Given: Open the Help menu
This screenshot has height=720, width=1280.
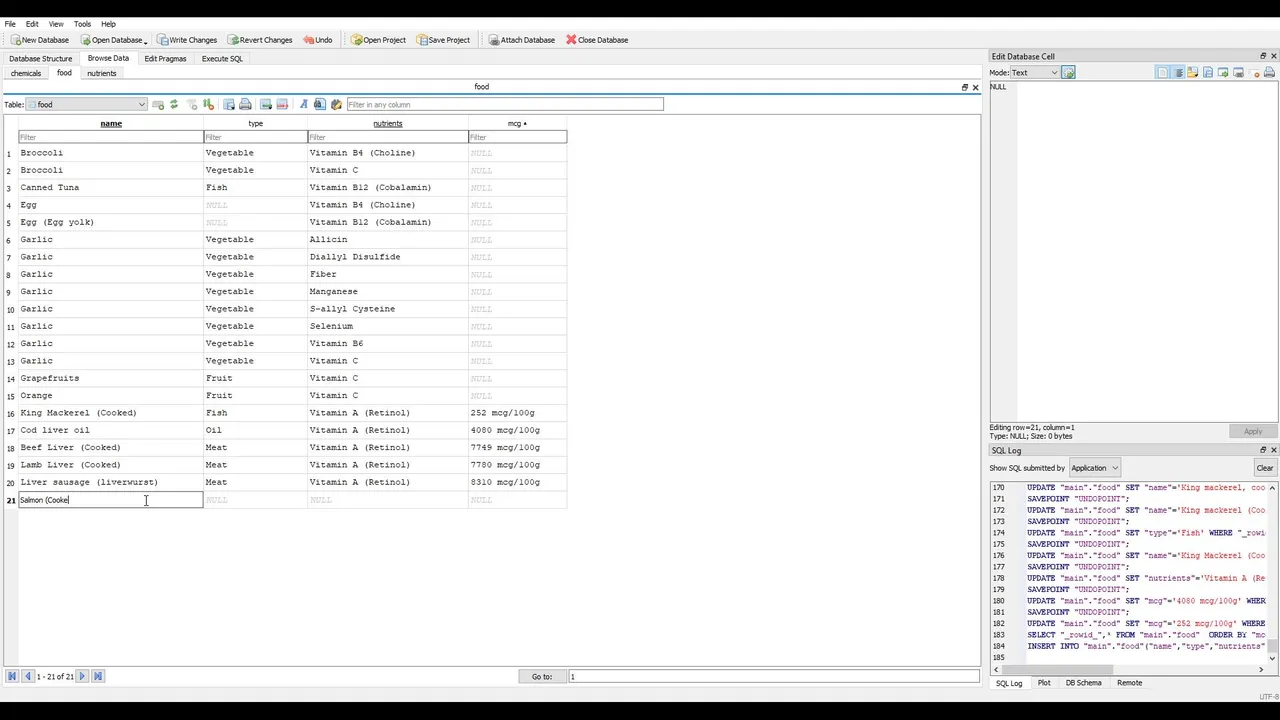Looking at the screenshot, I should pos(108,24).
